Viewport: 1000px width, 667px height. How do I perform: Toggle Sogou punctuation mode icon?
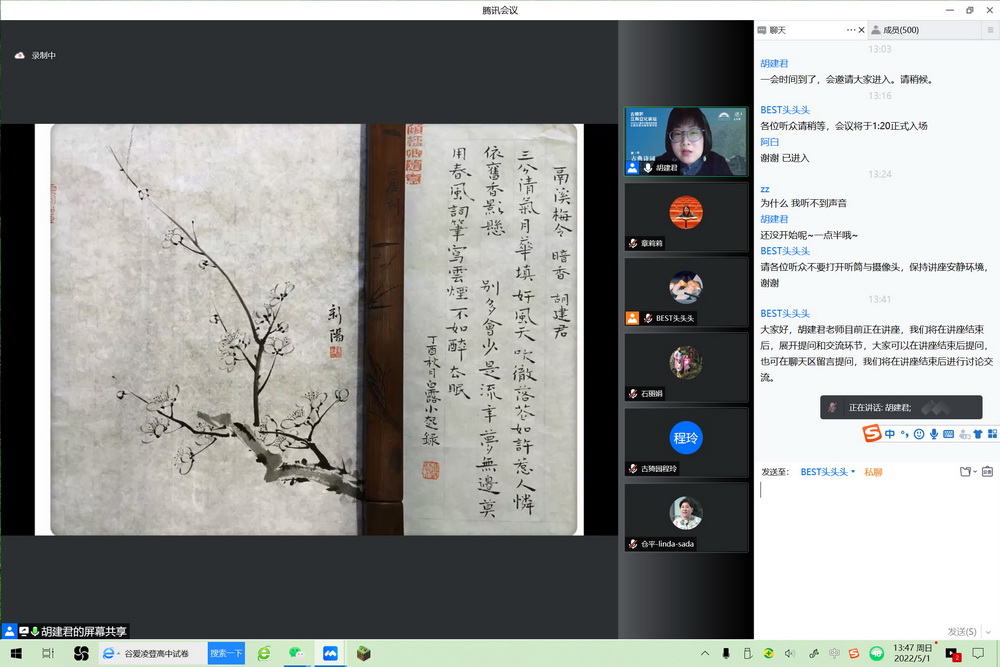(904, 434)
